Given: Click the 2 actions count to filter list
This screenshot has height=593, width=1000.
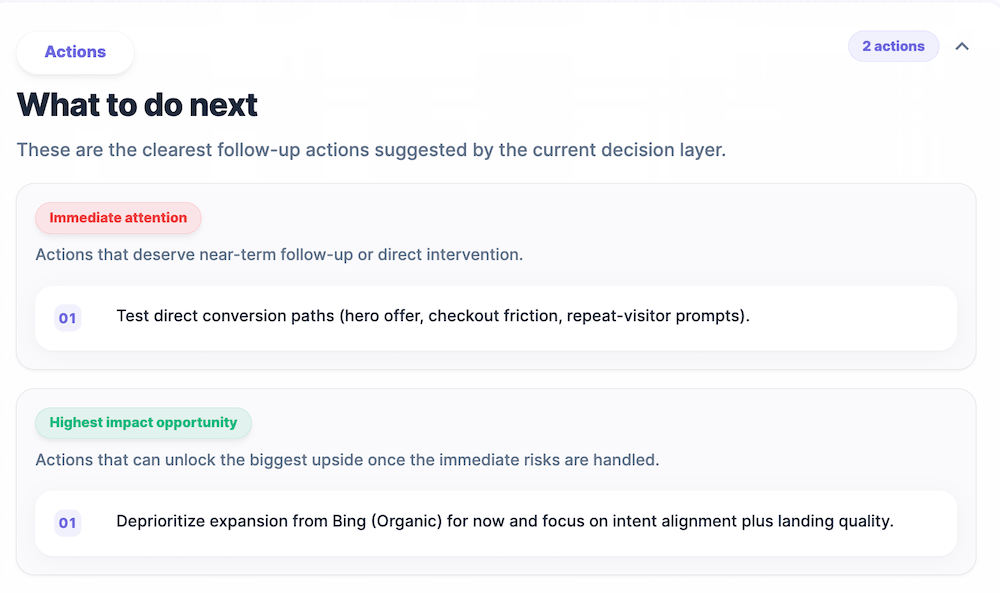Looking at the screenshot, I should [x=893, y=46].
